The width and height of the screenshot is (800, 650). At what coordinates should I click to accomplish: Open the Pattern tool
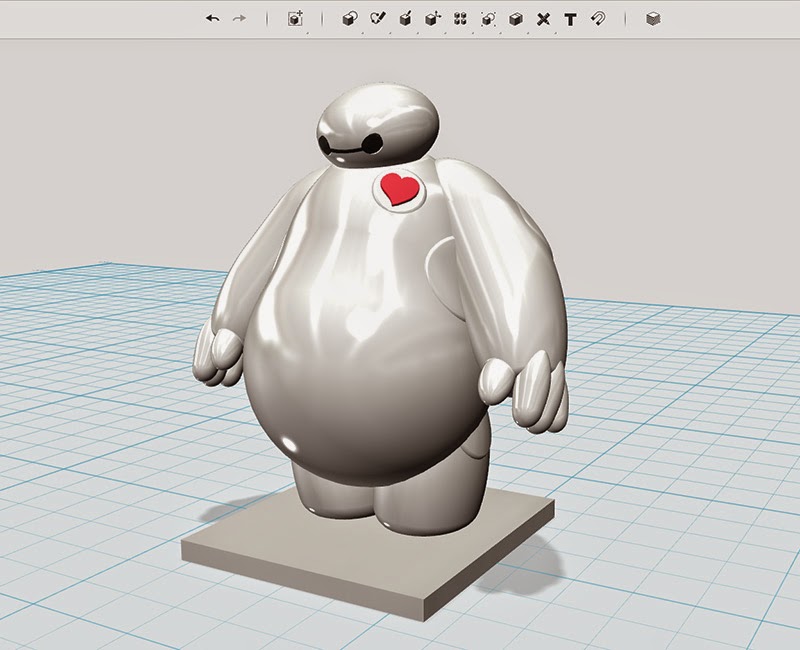point(460,19)
